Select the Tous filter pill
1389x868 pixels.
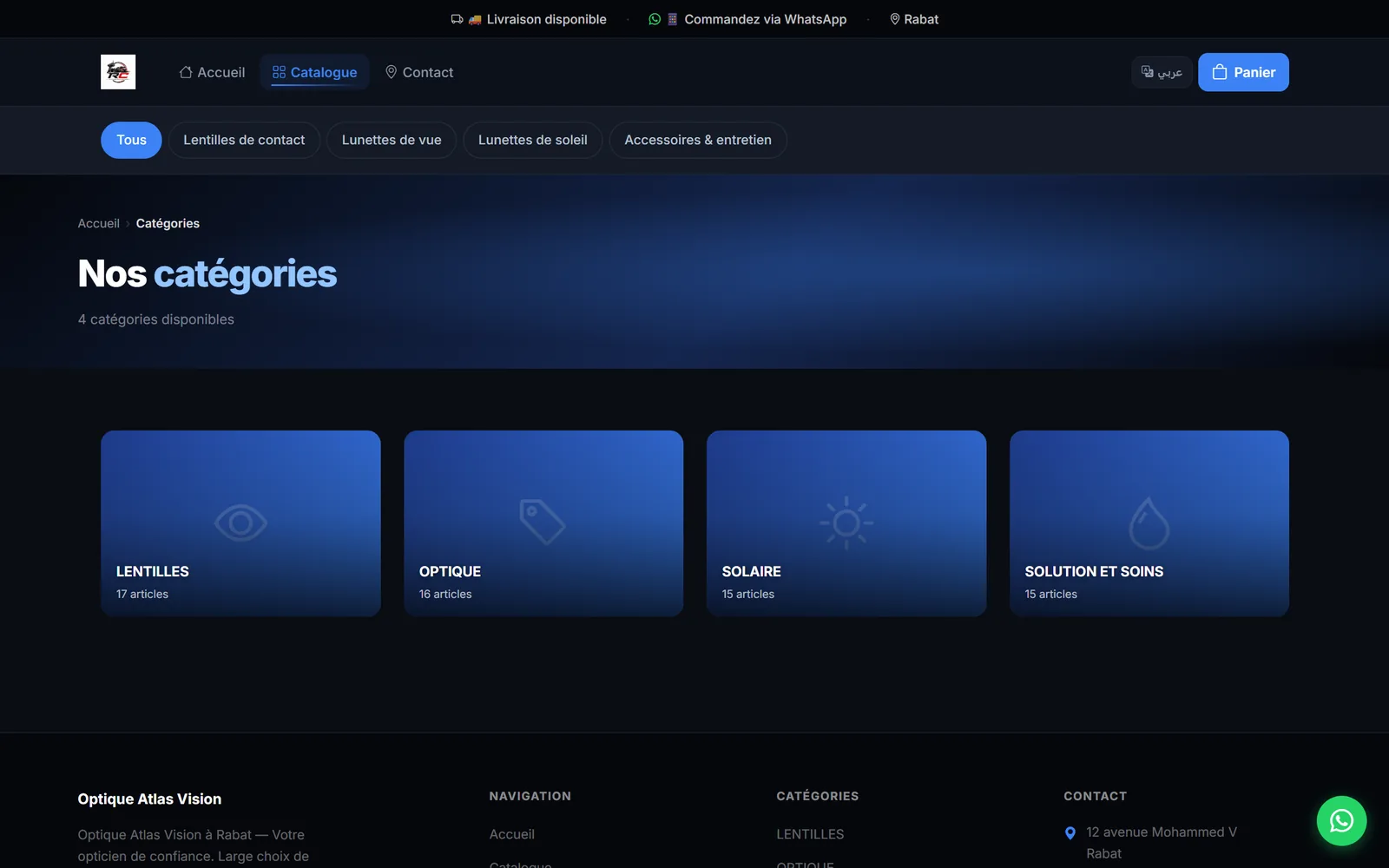coord(131,140)
